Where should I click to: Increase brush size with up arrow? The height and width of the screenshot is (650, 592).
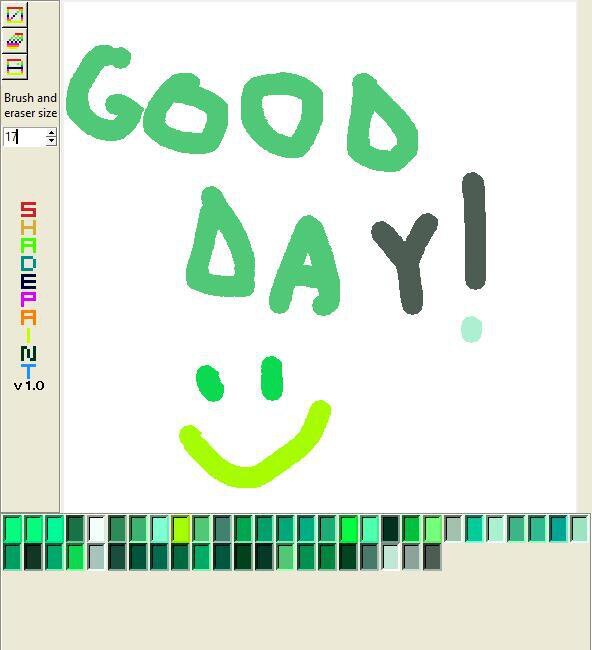point(51,133)
